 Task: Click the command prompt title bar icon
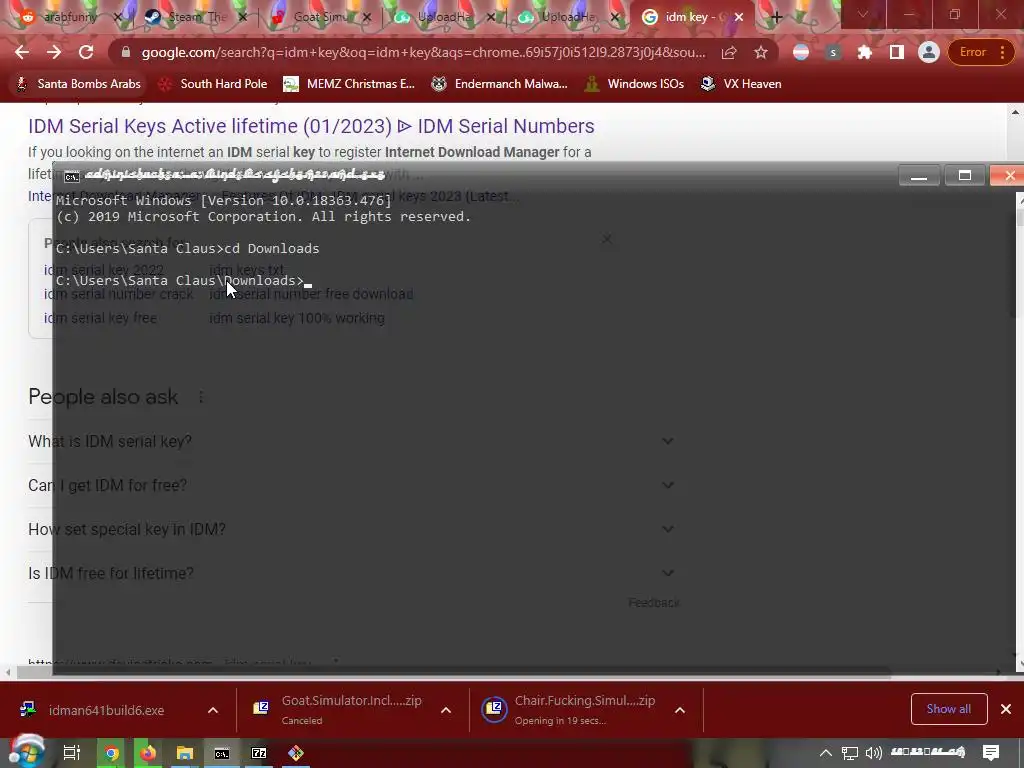[72, 176]
